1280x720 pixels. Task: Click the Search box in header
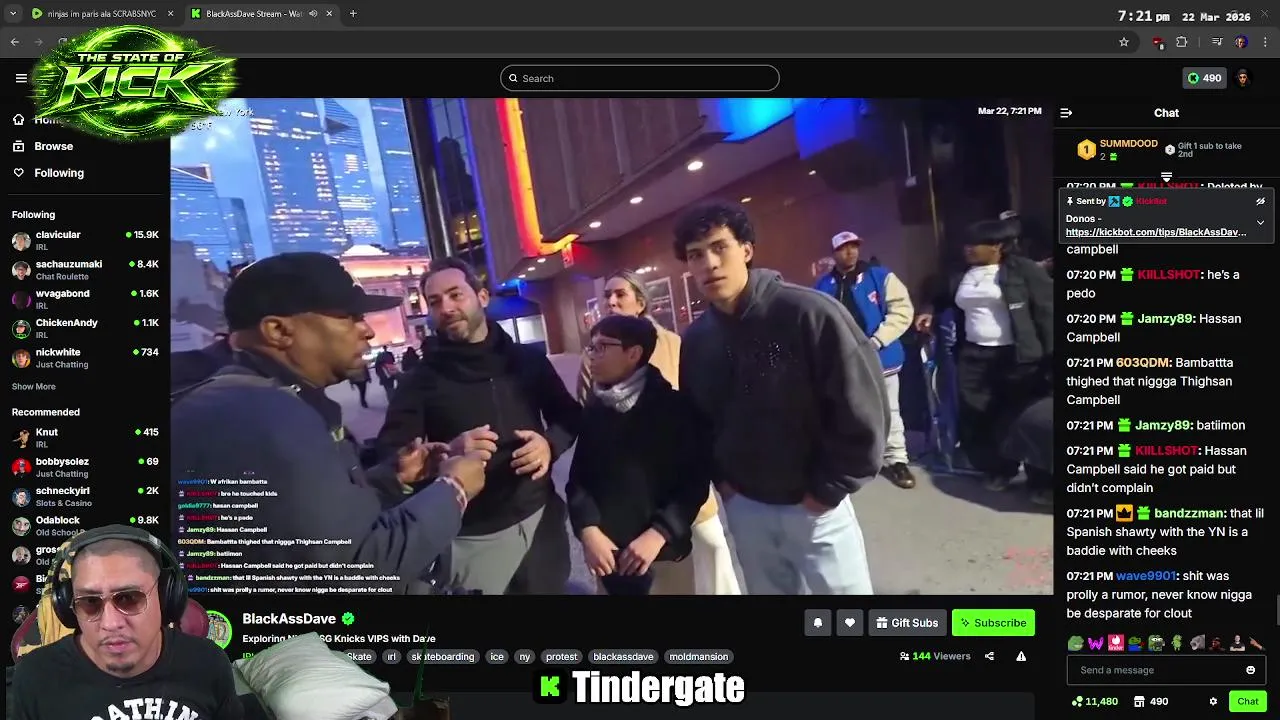point(640,78)
